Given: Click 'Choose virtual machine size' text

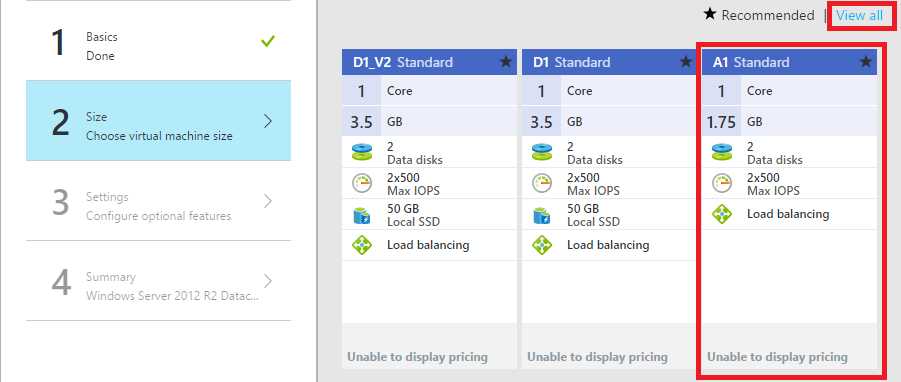Looking at the screenshot, I should [x=159, y=137].
